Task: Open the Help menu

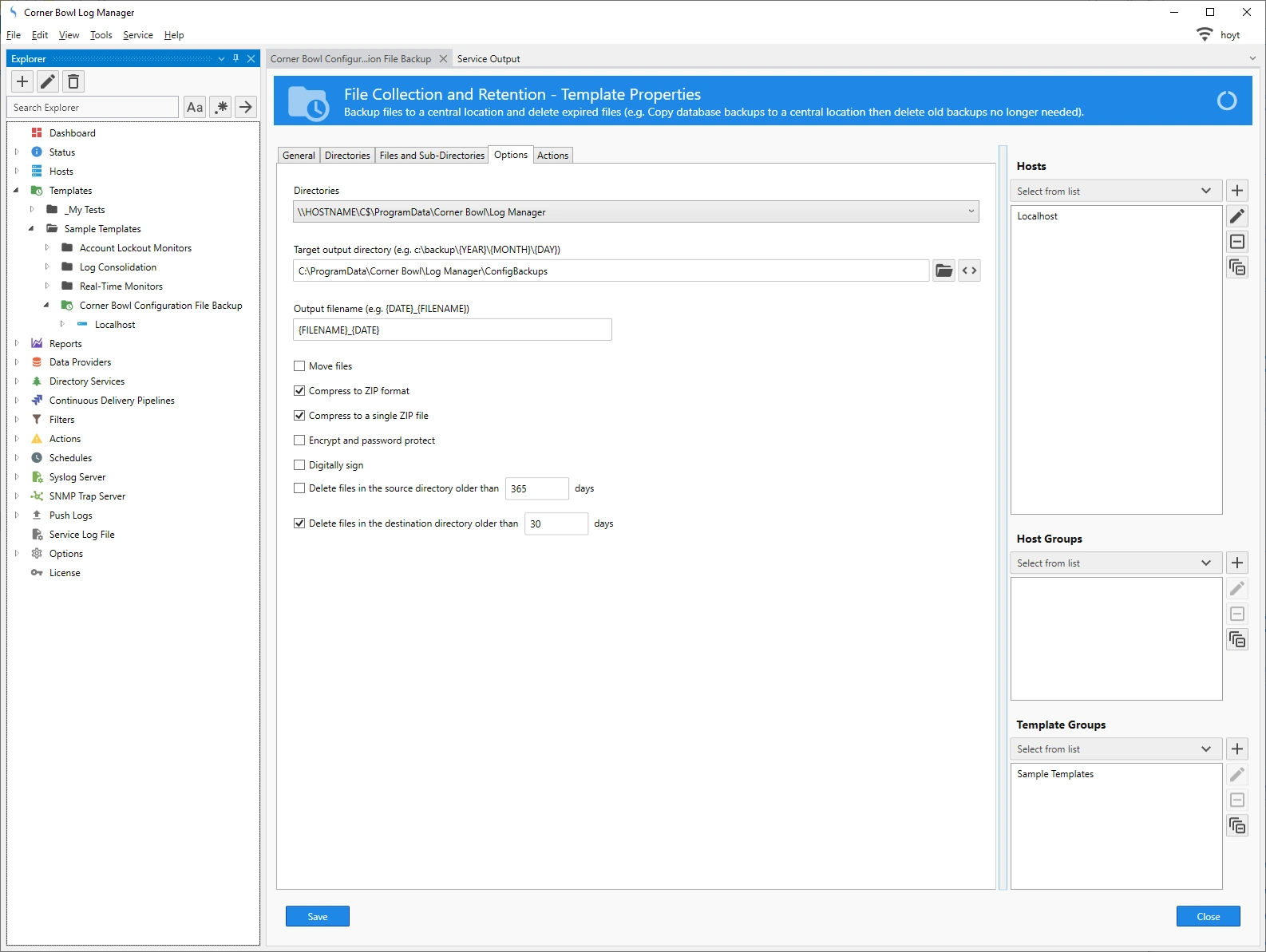Action: [x=174, y=35]
